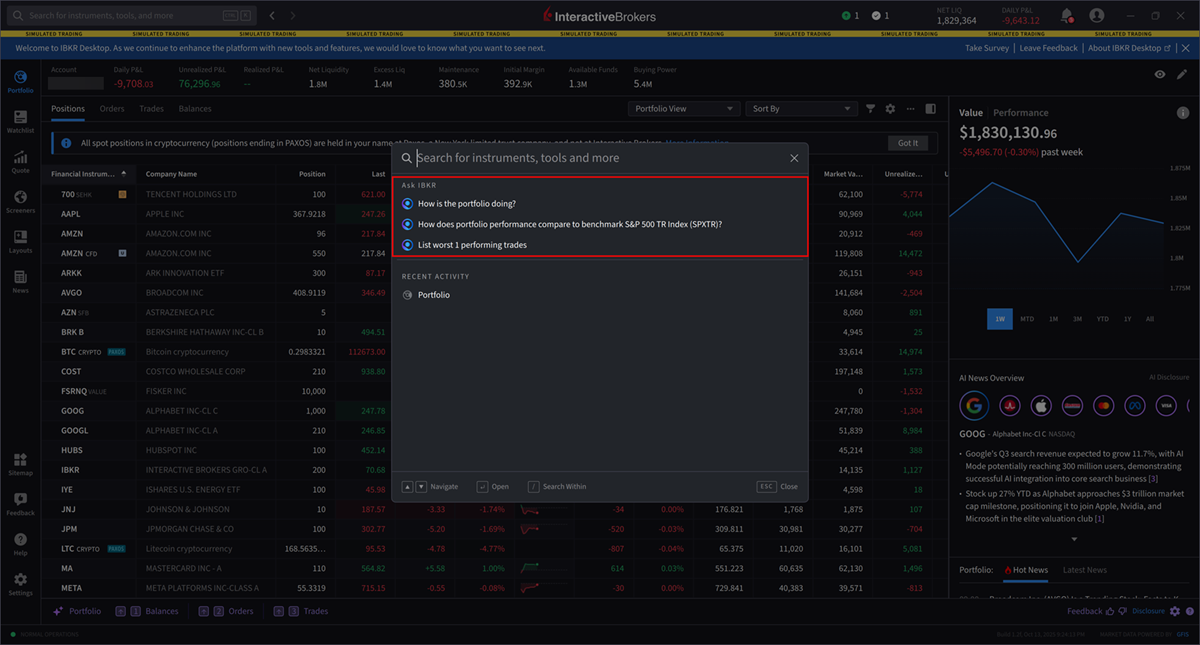Select the YTD performance range
Screen dimensions: 1200x645
point(1103,318)
